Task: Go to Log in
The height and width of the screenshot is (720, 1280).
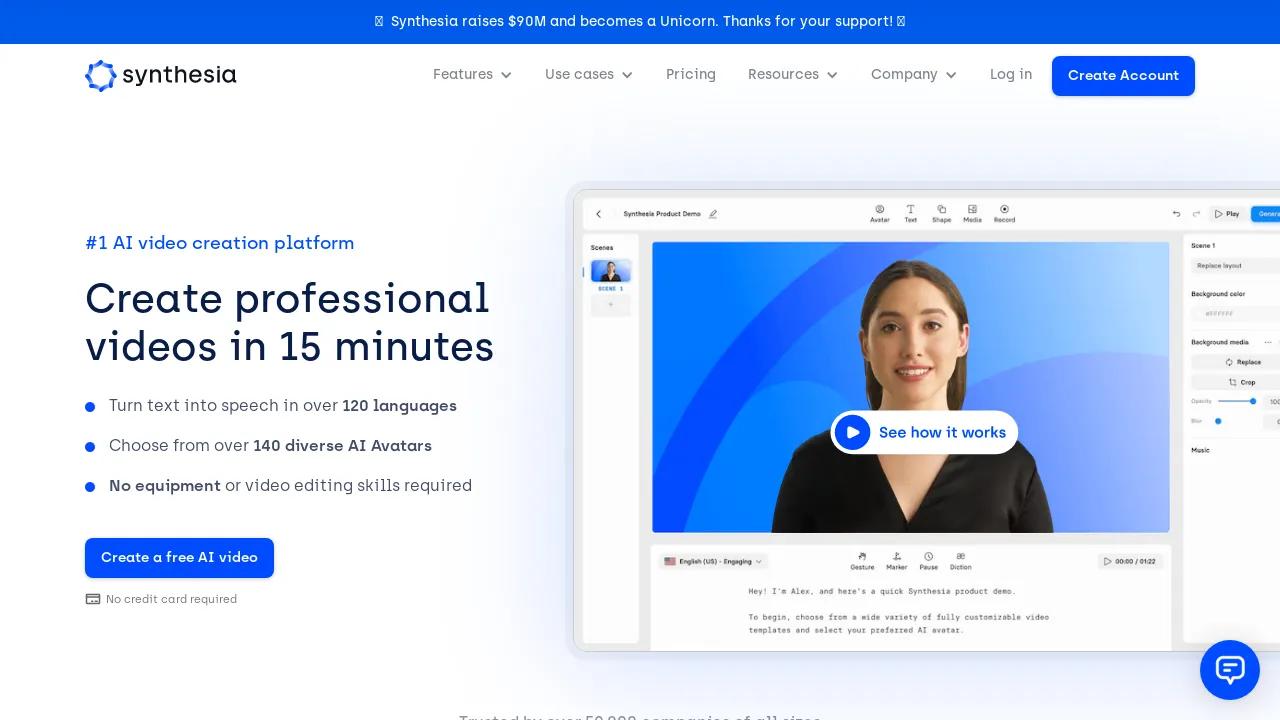Action: [x=1011, y=74]
